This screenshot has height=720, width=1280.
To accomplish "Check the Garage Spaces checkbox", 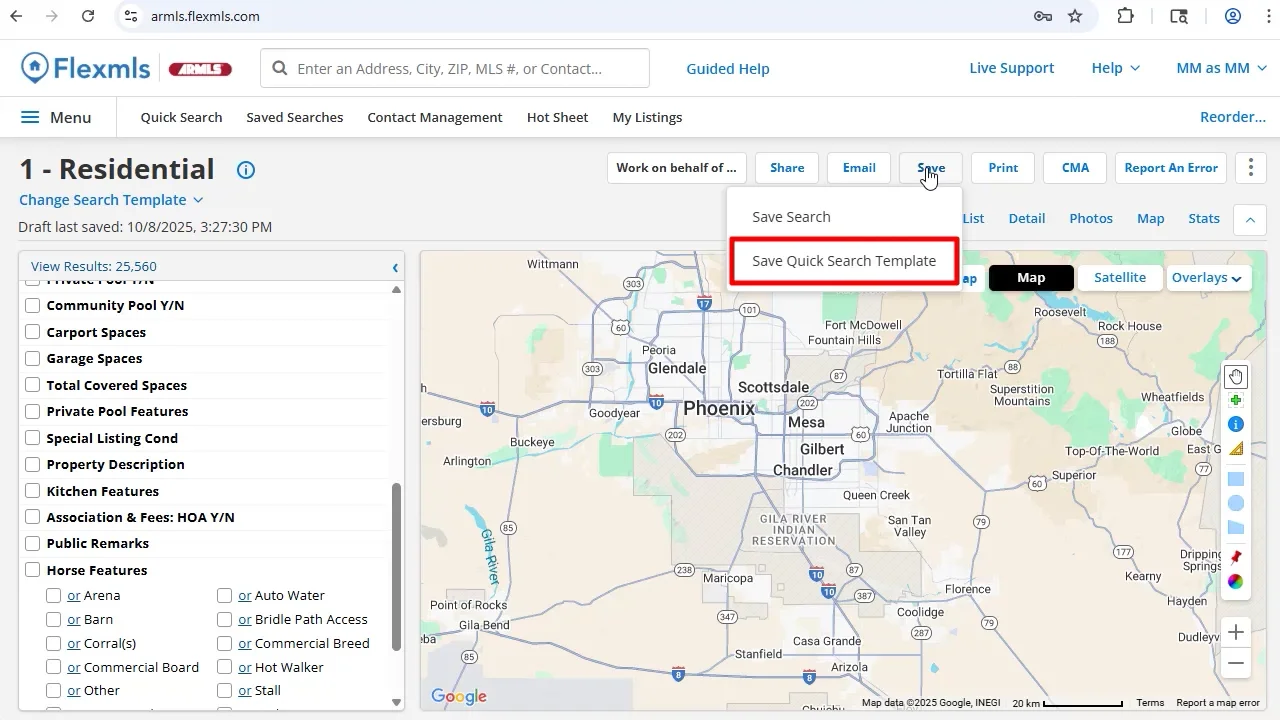I will 33,359.
